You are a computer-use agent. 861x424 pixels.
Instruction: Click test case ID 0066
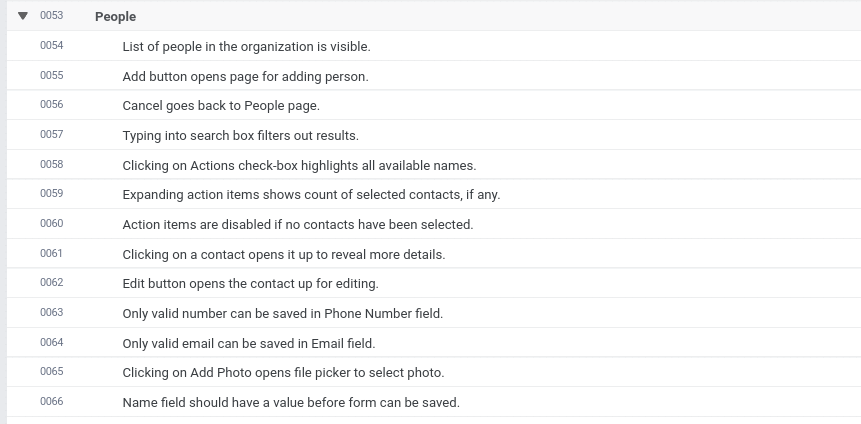click(x=51, y=402)
